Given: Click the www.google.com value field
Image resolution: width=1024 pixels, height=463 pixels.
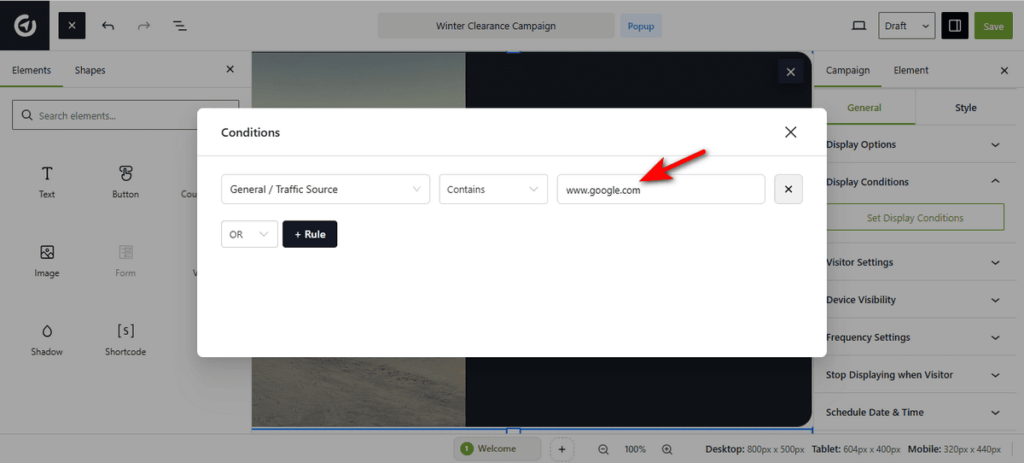Looking at the screenshot, I should click(661, 189).
